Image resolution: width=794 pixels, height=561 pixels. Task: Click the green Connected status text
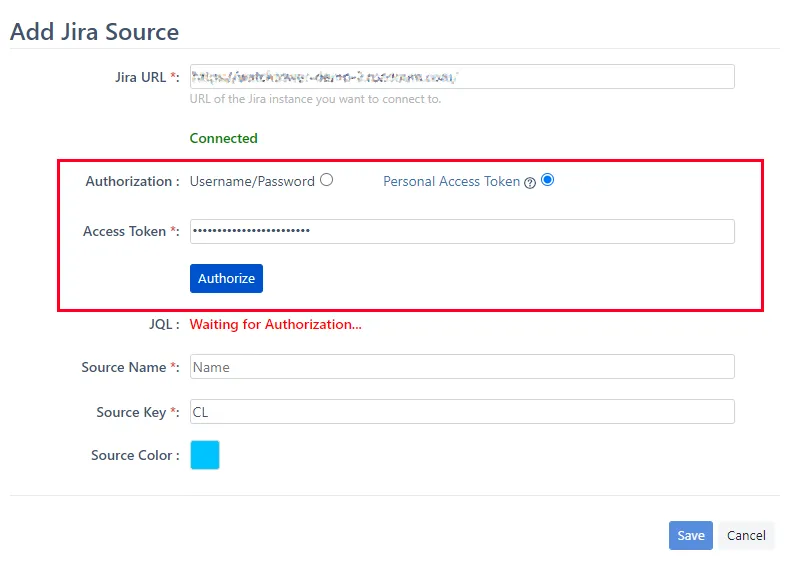(223, 138)
